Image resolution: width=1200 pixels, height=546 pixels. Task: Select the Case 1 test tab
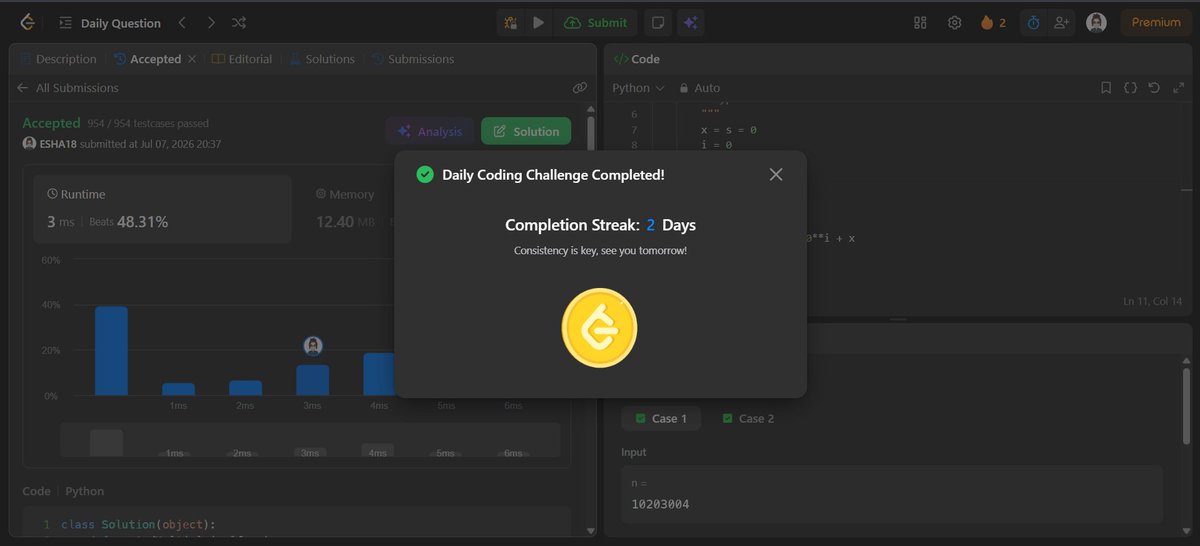click(661, 419)
